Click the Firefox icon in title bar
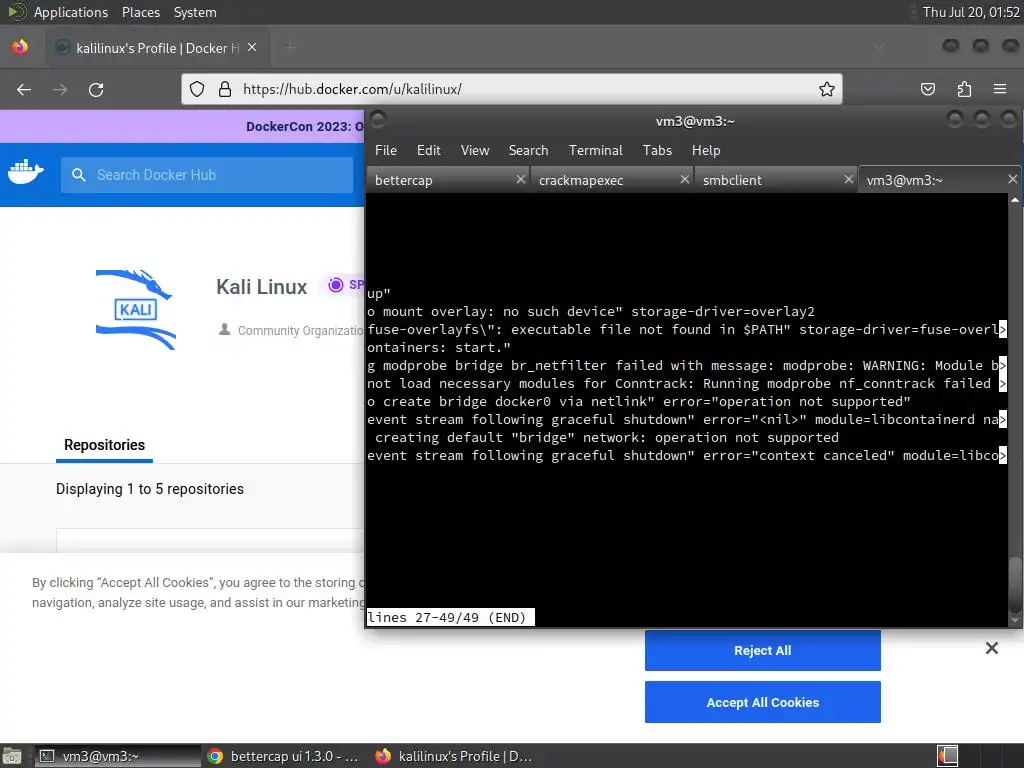Viewport: 1024px width, 768px height. pos(20,47)
